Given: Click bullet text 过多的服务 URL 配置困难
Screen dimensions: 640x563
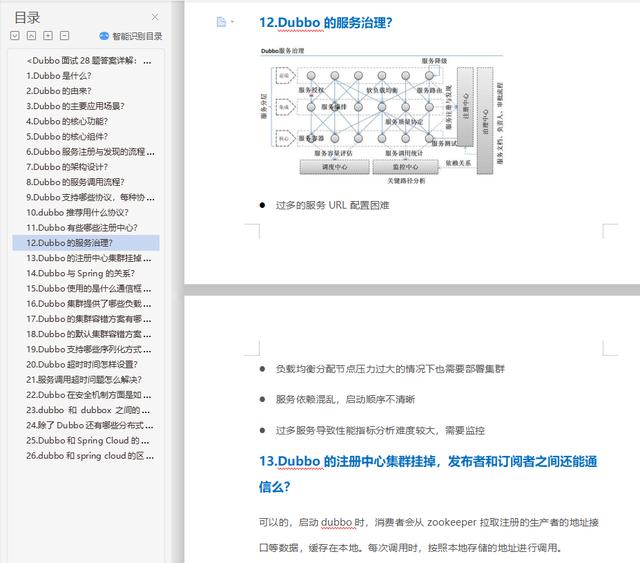Looking at the screenshot, I should (332, 205).
